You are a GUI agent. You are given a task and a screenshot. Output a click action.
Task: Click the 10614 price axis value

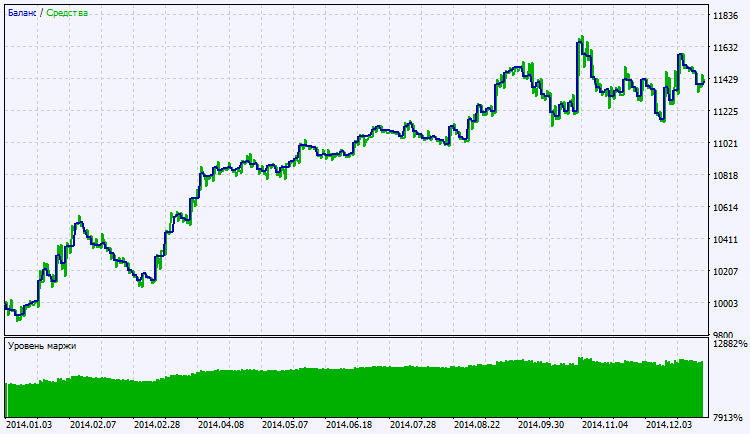(725, 208)
